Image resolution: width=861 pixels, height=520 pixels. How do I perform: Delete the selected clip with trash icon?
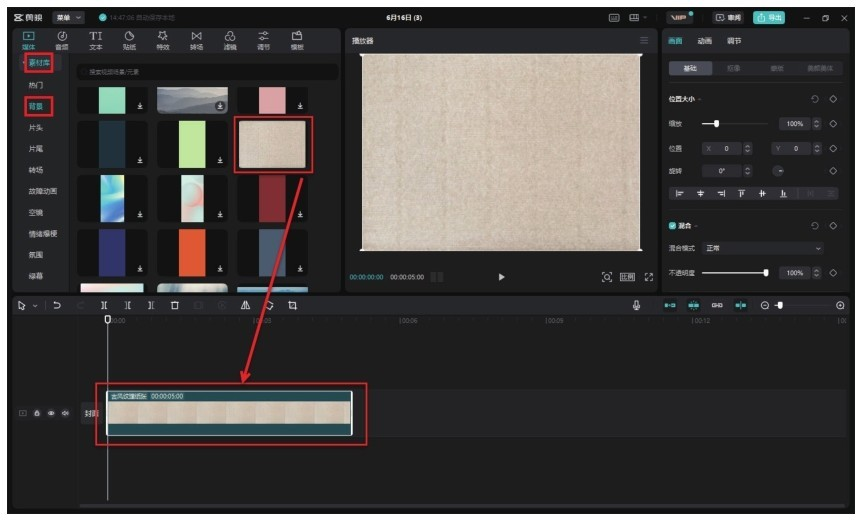click(x=175, y=305)
